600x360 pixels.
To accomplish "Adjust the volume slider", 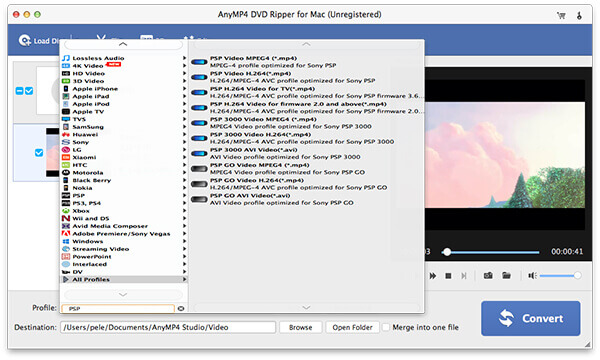I will [x=560, y=275].
